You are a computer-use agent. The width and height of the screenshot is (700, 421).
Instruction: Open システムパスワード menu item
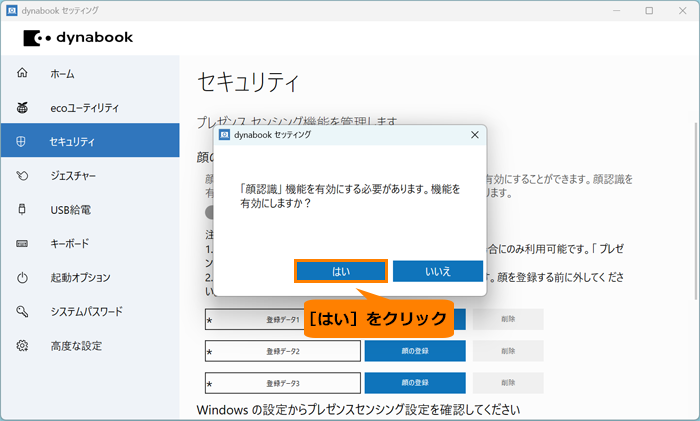(x=90, y=311)
